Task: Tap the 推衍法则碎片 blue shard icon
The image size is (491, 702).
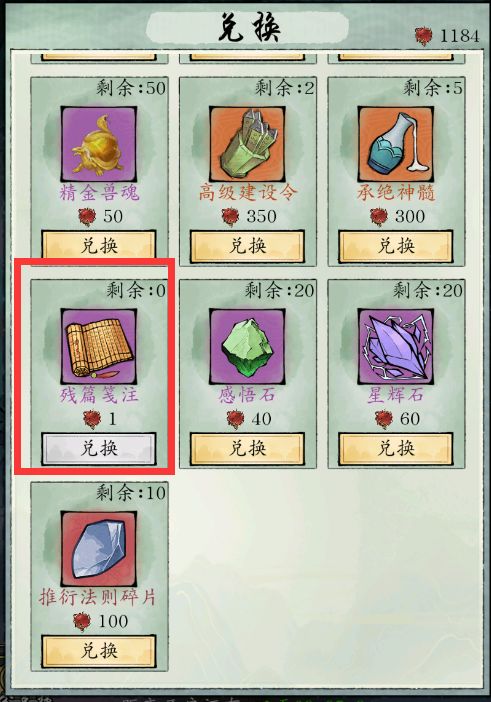Action: pos(98,548)
